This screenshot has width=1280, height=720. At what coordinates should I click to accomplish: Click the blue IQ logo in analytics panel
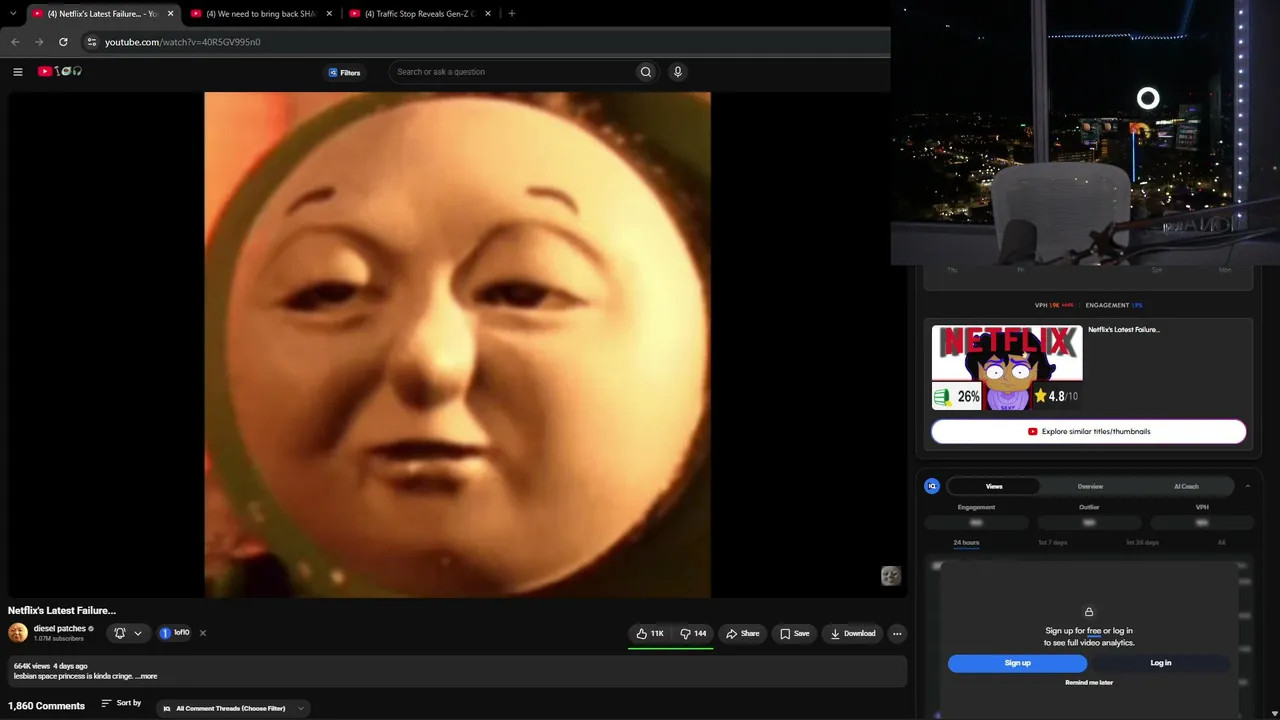[x=932, y=486]
